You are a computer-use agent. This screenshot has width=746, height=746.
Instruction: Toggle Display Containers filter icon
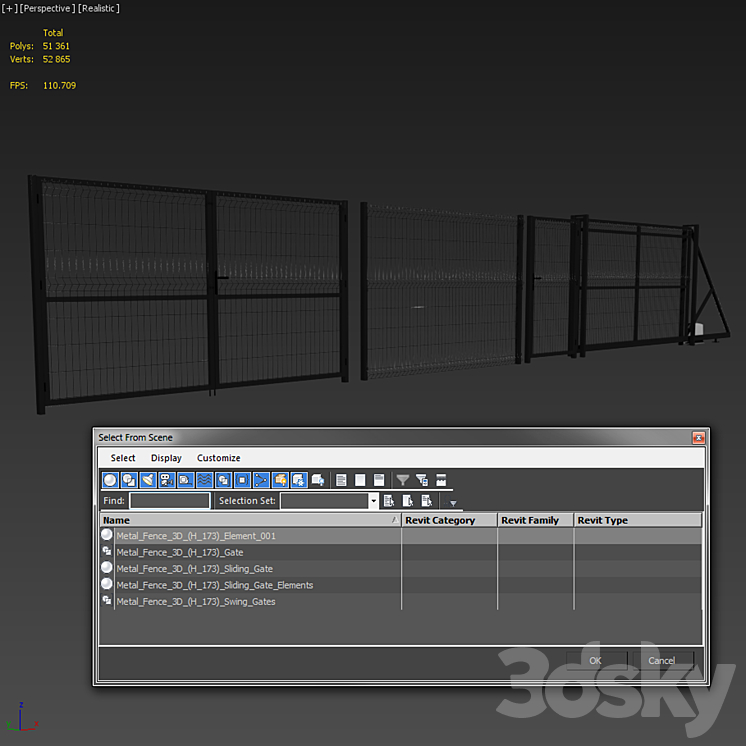(280, 480)
